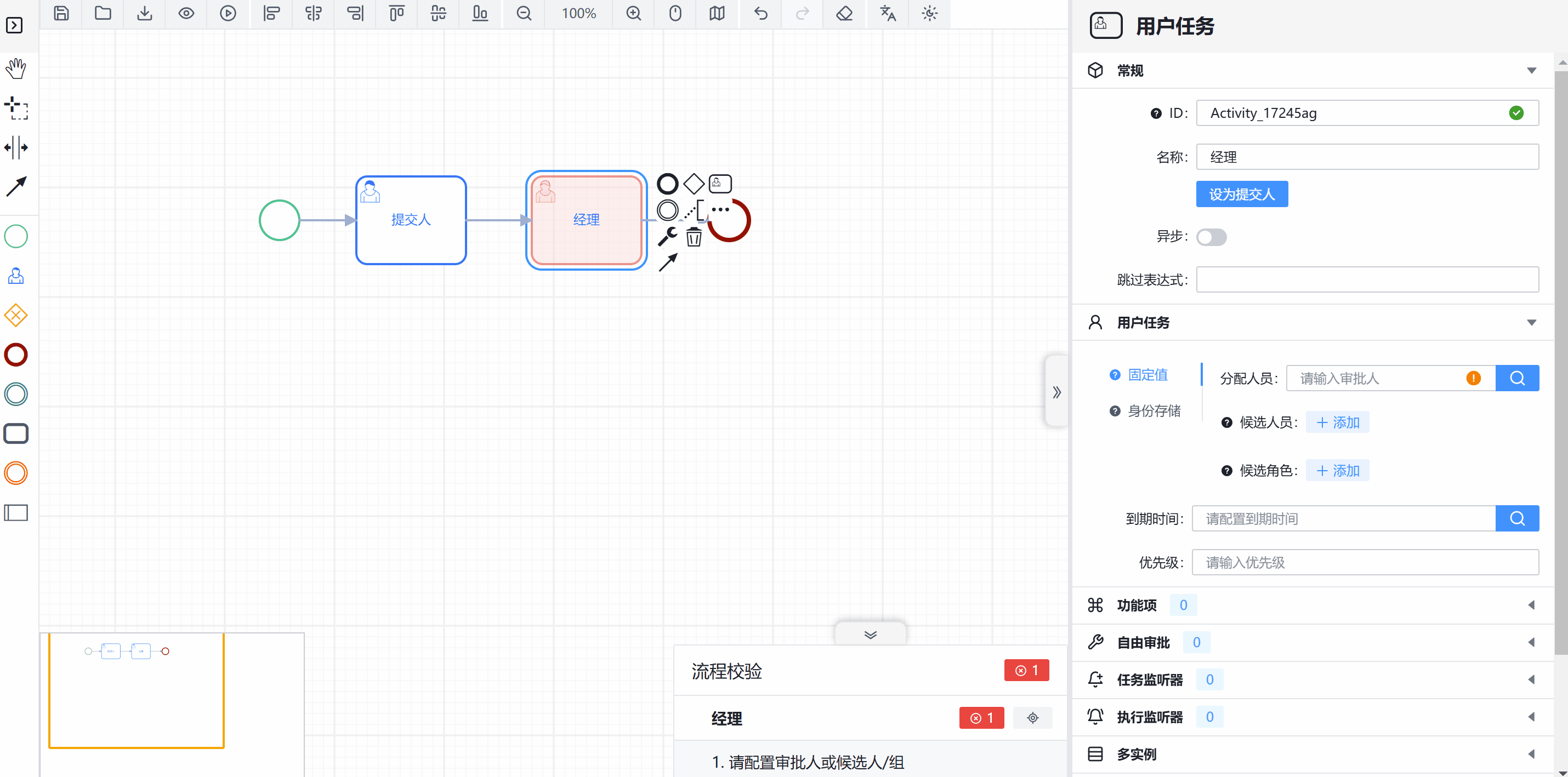Click the eraser clear icon
The image size is (1568, 777).
point(844,13)
